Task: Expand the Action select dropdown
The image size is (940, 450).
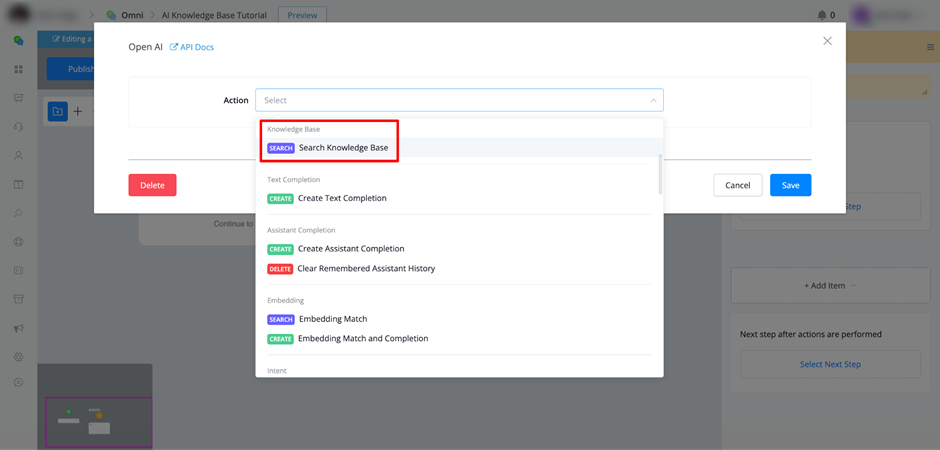Action: [x=459, y=100]
